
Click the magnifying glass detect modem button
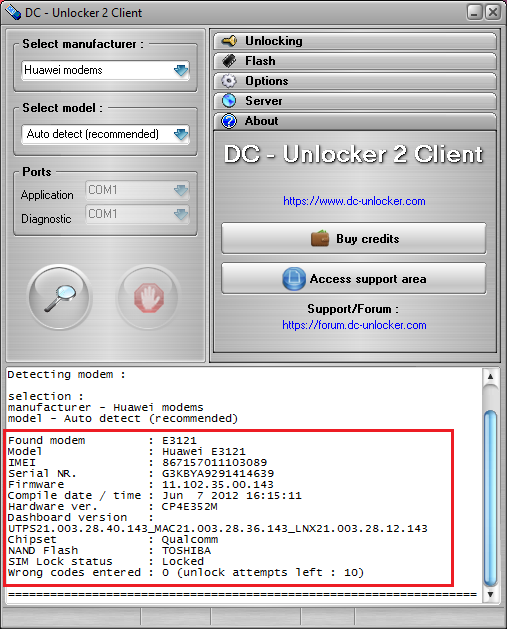pyautogui.click(x=60, y=298)
